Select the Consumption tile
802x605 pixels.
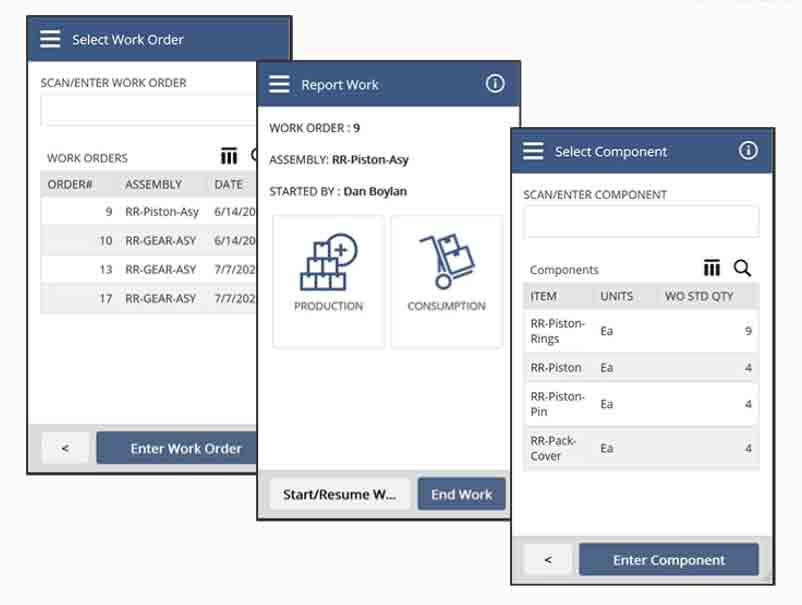(446, 281)
